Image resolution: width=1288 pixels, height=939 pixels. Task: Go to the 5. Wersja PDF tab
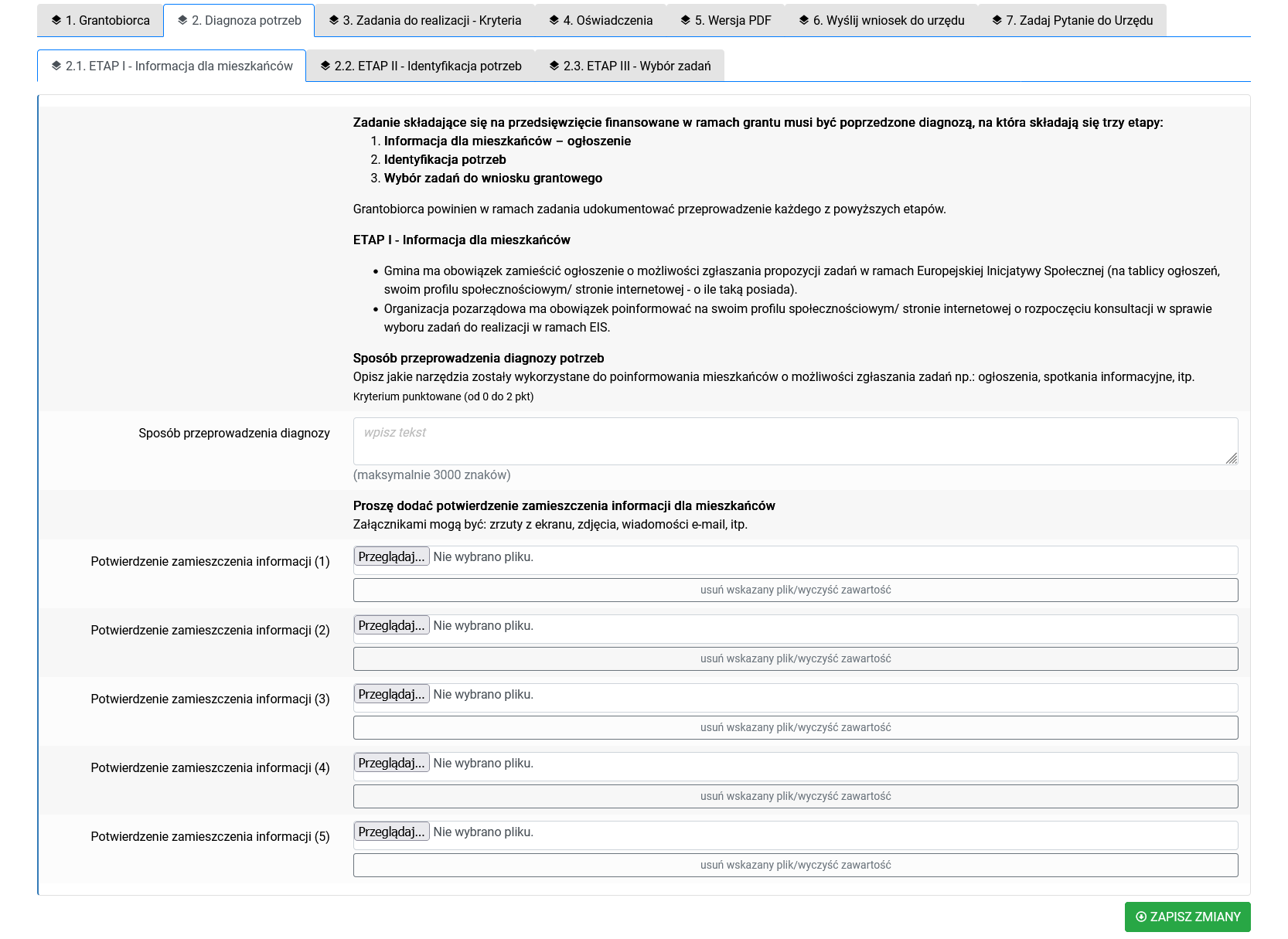tap(726, 21)
